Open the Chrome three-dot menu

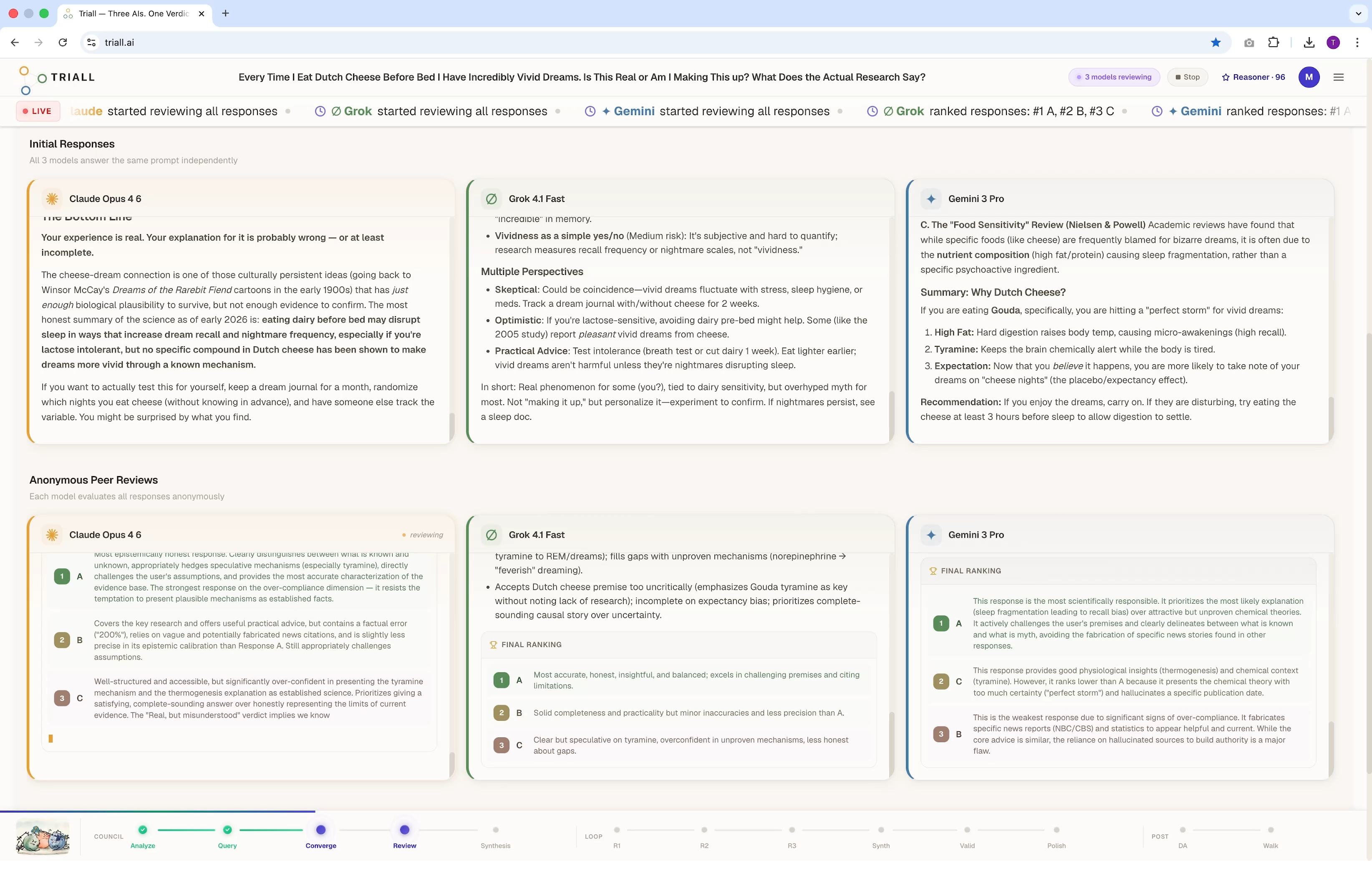click(1357, 43)
